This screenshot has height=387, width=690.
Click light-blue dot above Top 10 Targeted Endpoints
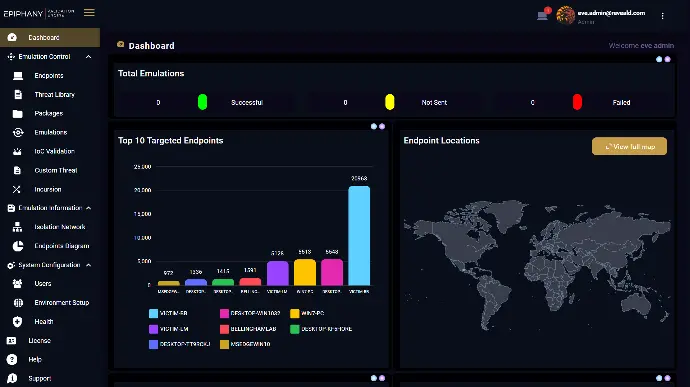coord(374,126)
